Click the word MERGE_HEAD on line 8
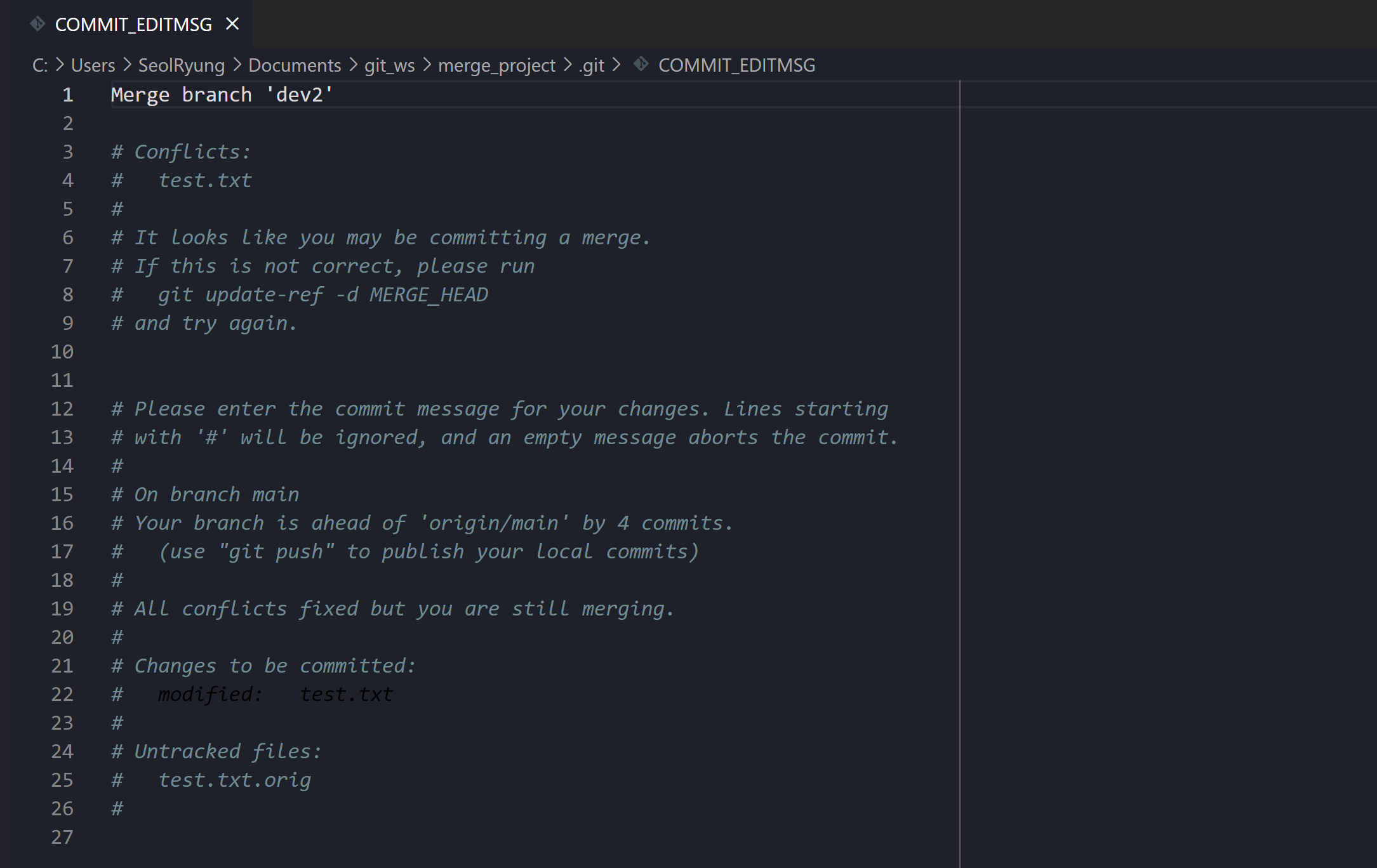Viewport: 1377px width, 868px height. tap(429, 295)
